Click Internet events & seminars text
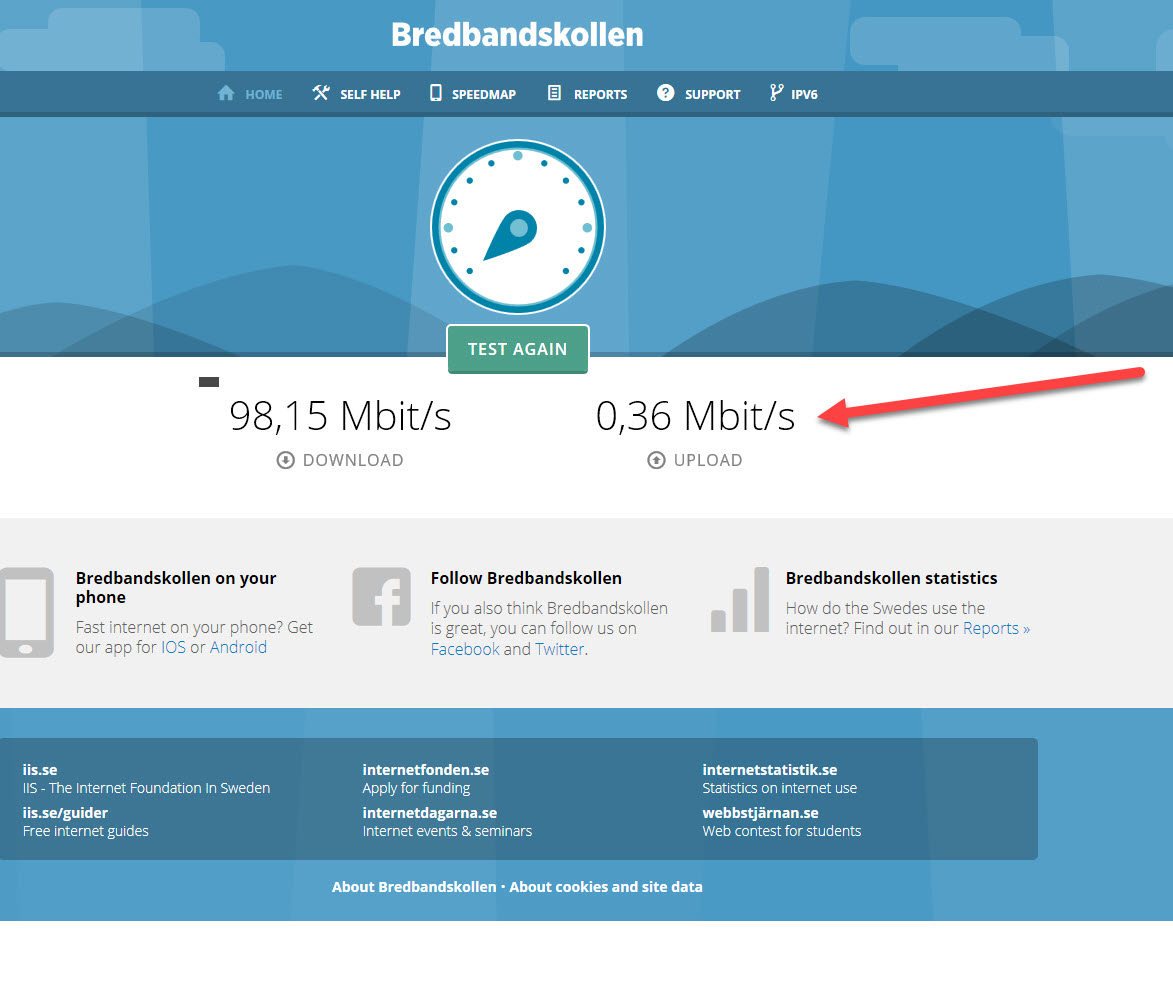 pyautogui.click(x=447, y=831)
